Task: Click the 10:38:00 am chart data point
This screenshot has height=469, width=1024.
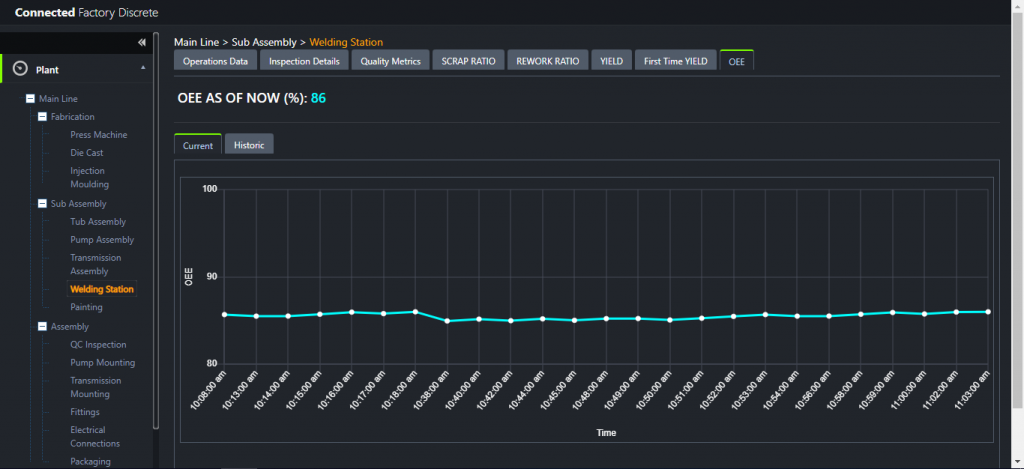Action: 447,321
